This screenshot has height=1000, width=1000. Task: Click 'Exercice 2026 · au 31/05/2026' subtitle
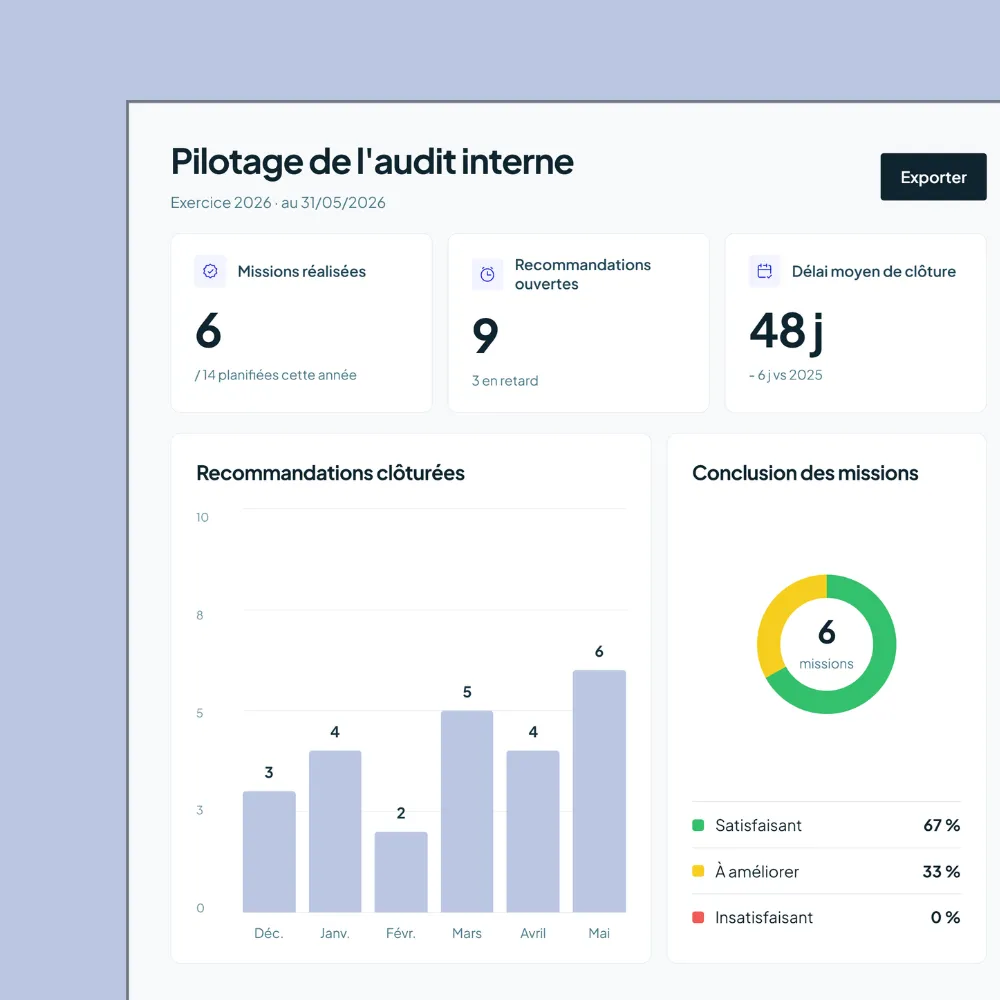[x=278, y=203]
